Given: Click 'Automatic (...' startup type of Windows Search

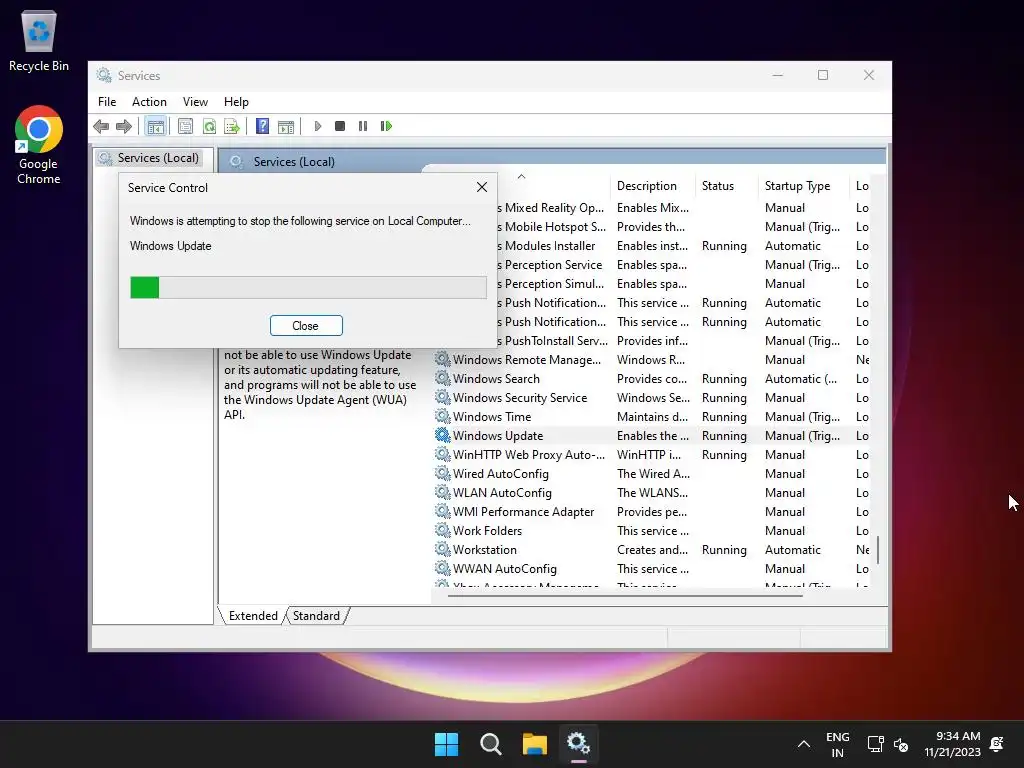Looking at the screenshot, I should pos(801,379).
